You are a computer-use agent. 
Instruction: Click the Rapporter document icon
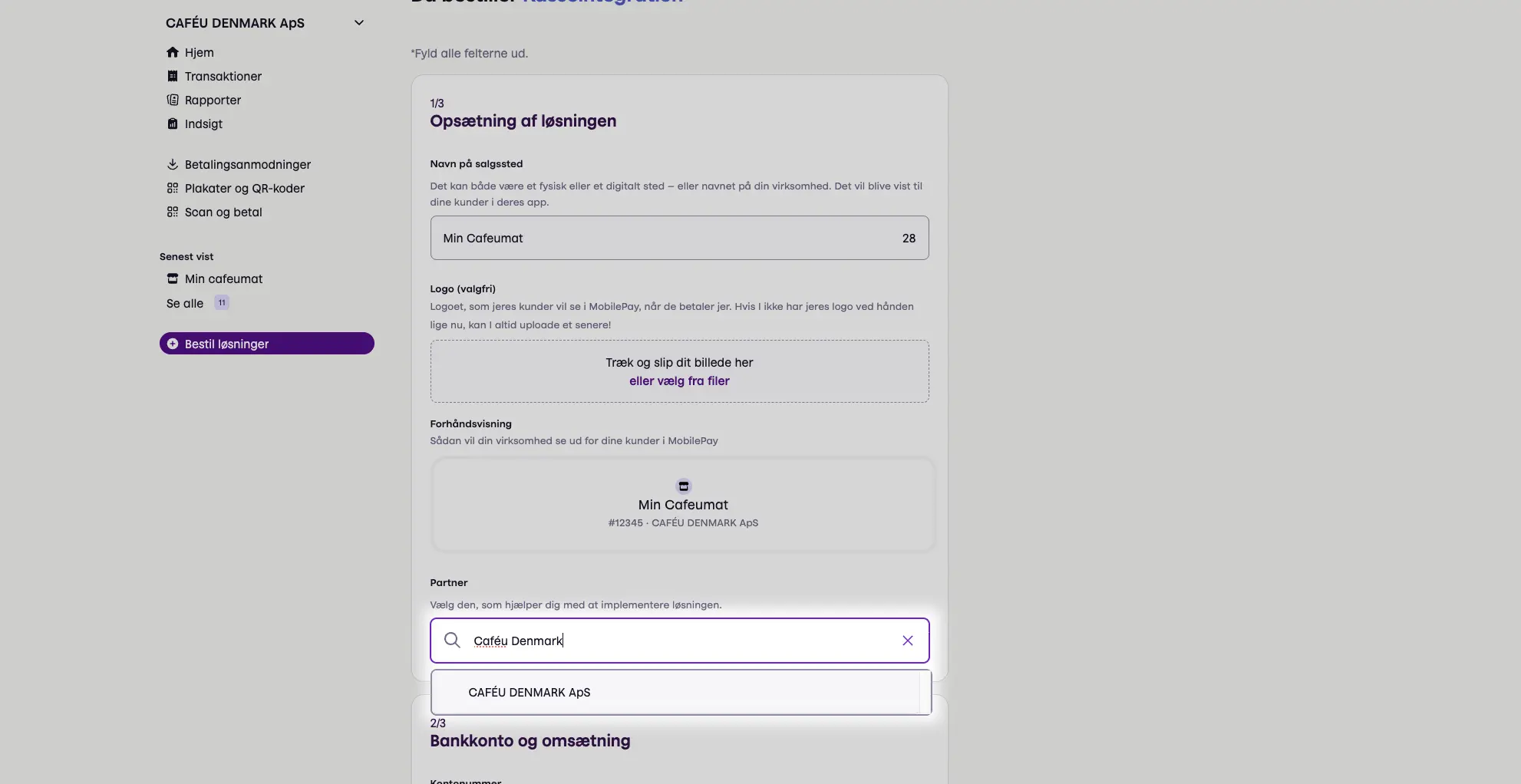point(173,100)
